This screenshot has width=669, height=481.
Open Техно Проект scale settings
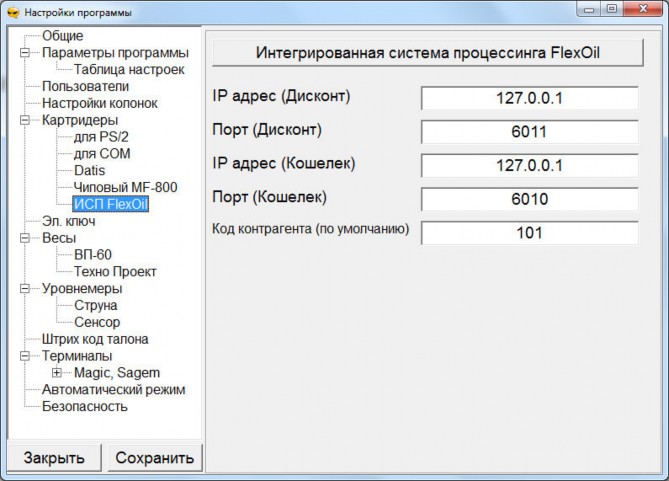115,272
